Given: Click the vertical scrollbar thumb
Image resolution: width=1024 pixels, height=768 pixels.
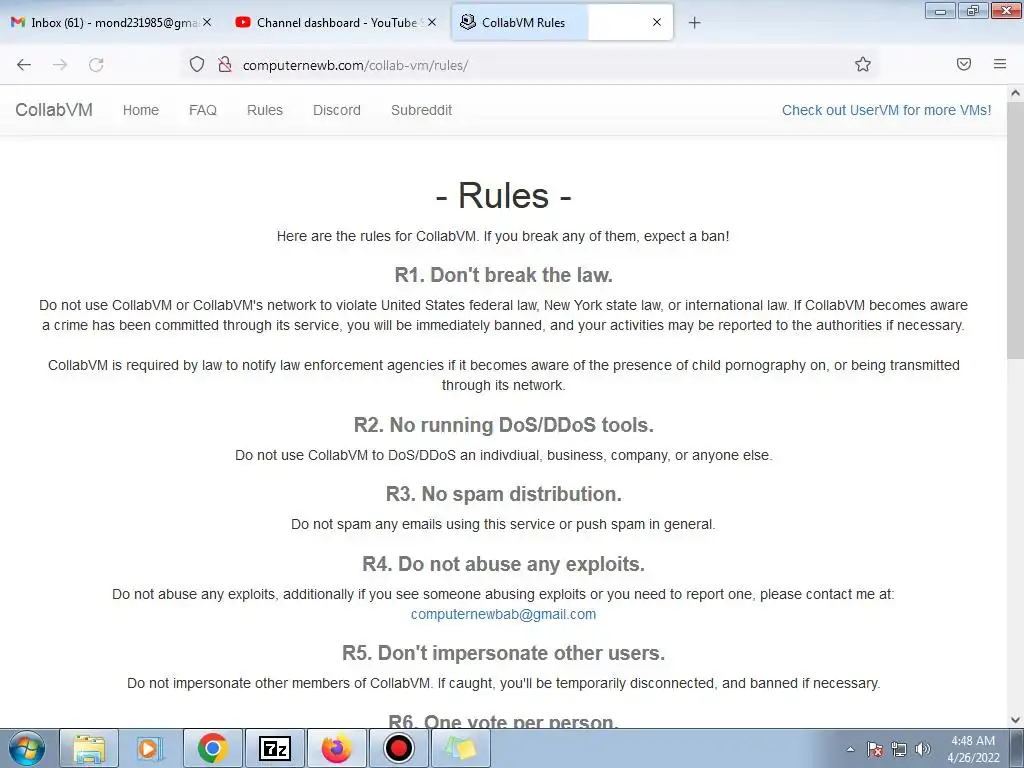Looking at the screenshot, I should point(1016,229).
